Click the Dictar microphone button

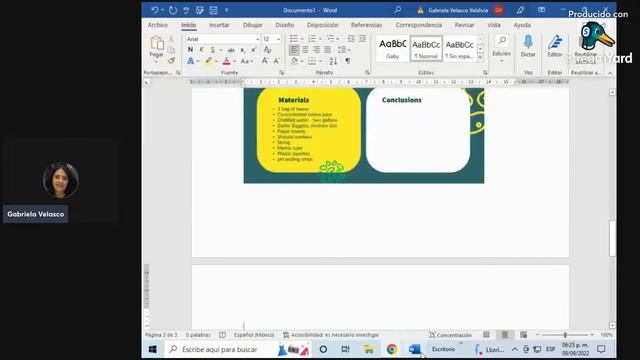pos(528,46)
